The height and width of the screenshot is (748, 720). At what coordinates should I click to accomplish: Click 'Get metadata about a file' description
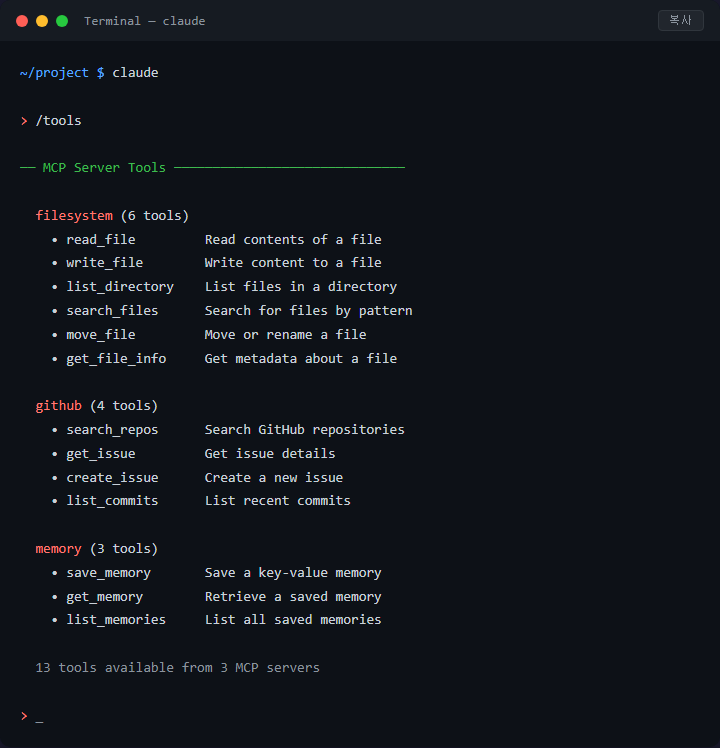click(301, 359)
